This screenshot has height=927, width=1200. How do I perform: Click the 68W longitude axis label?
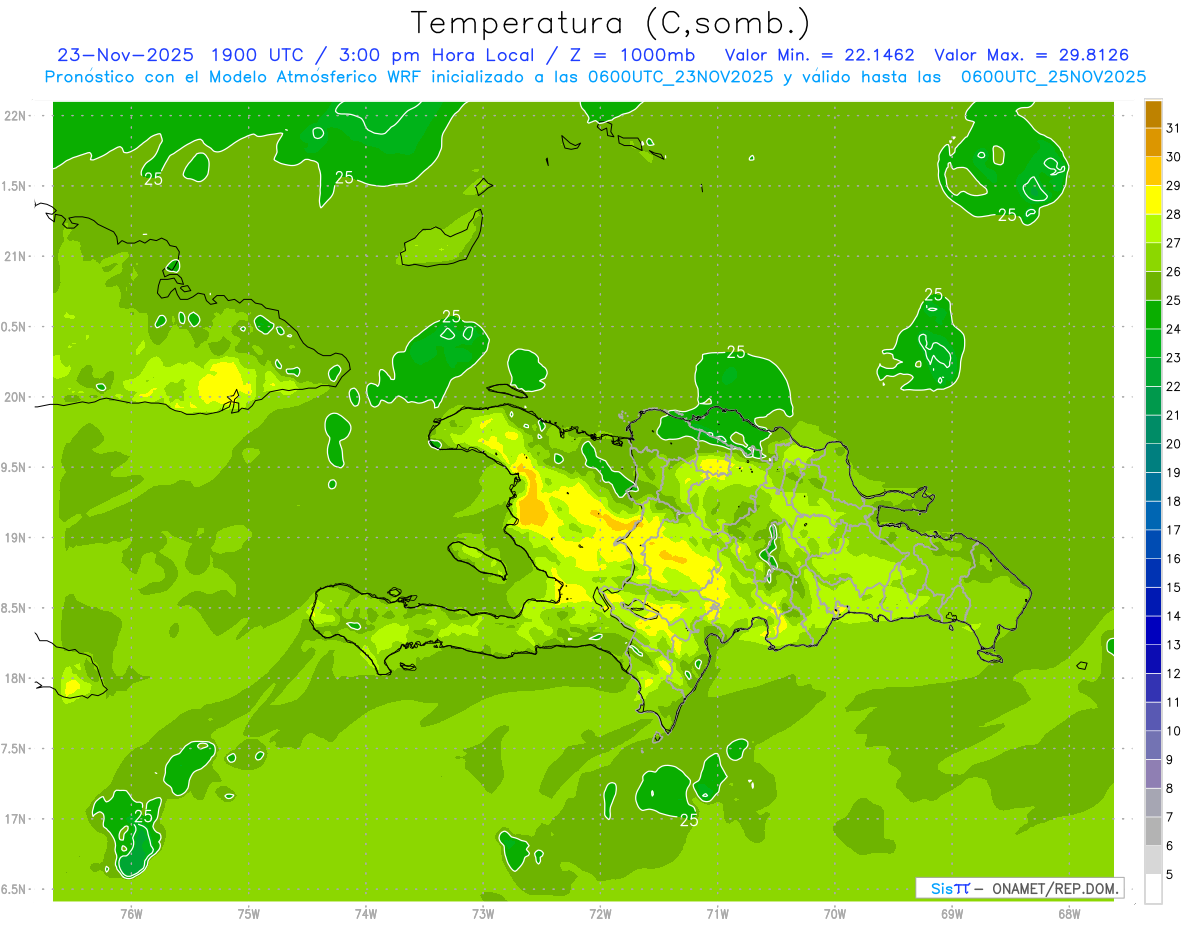tap(1069, 913)
